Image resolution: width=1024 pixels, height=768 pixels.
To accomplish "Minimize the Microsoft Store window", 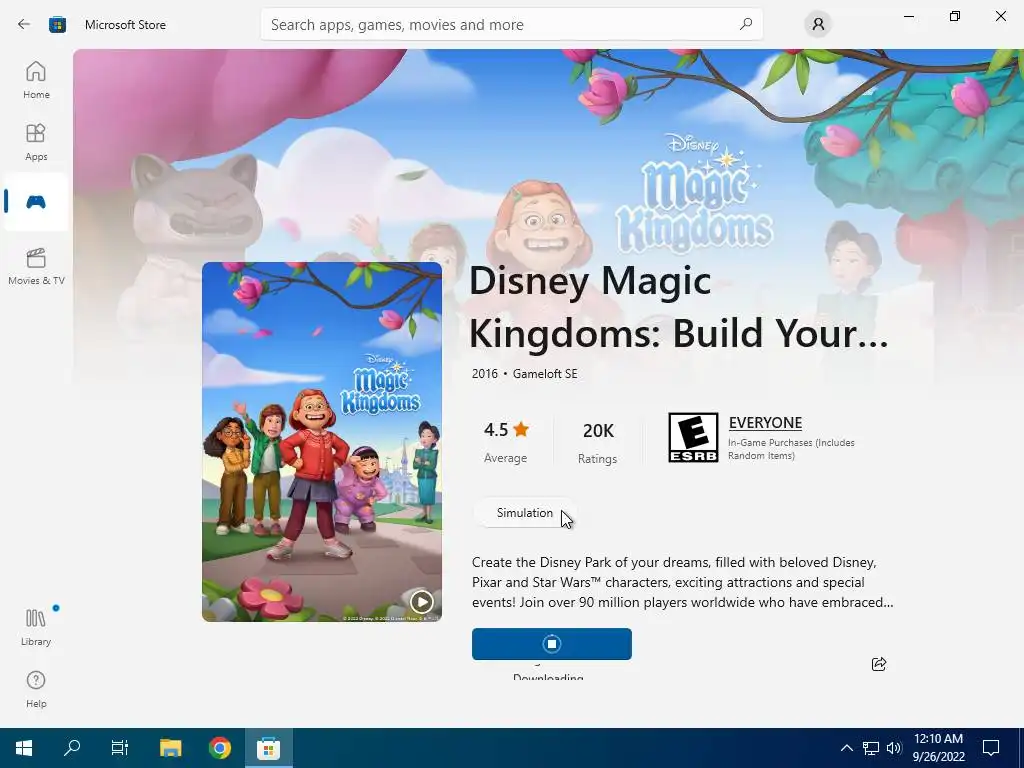I will pyautogui.click(x=909, y=16).
